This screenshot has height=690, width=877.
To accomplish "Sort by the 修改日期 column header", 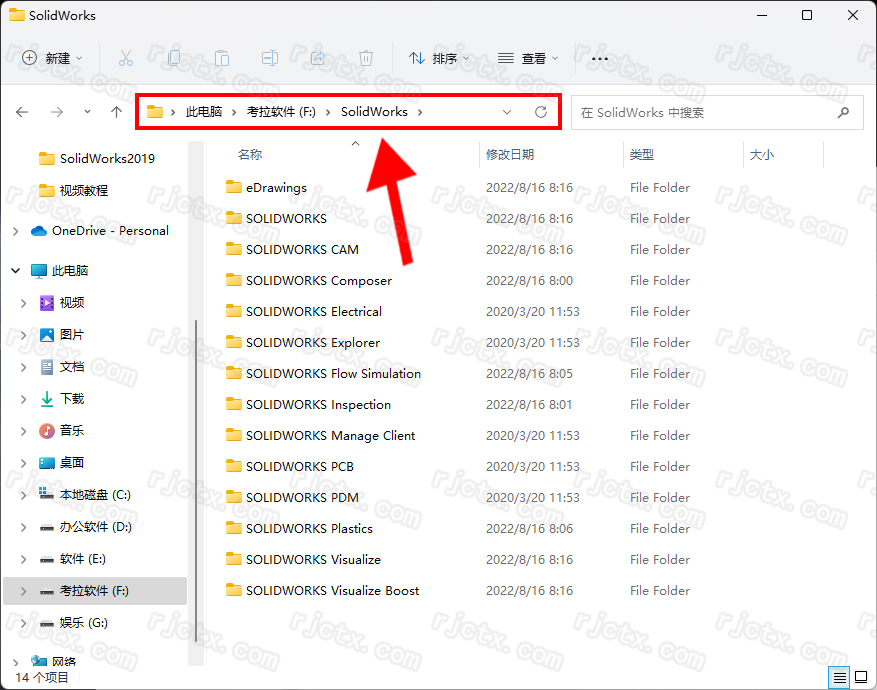I will pyautogui.click(x=510, y=155).
